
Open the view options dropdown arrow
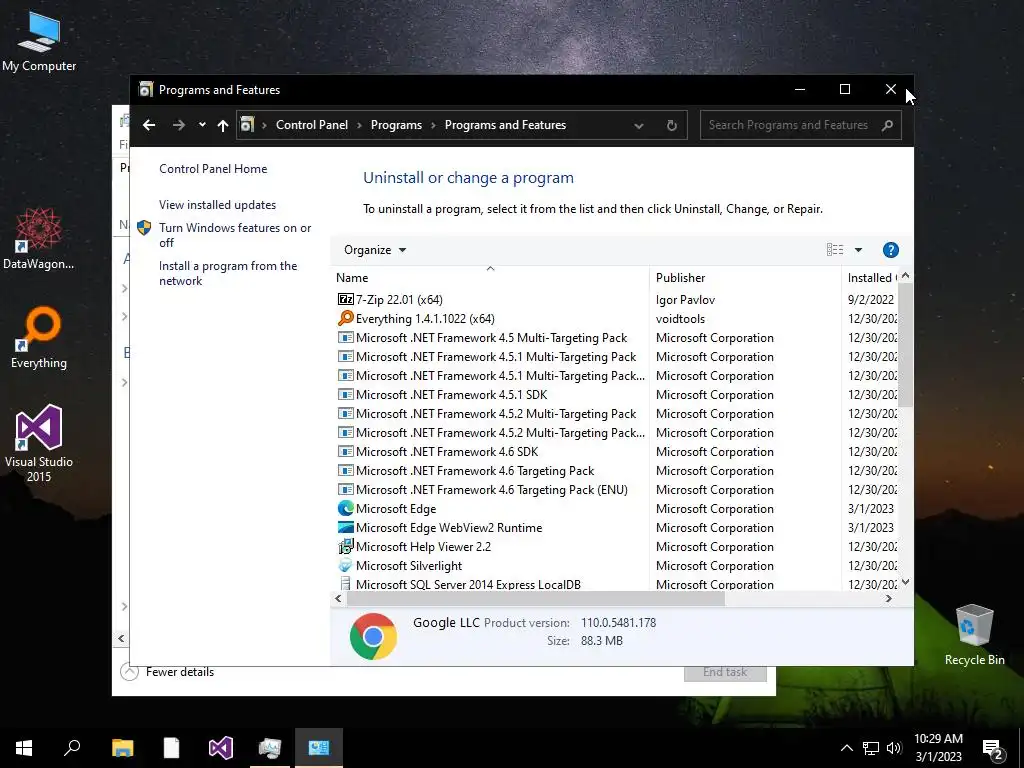tap(858, 250)
